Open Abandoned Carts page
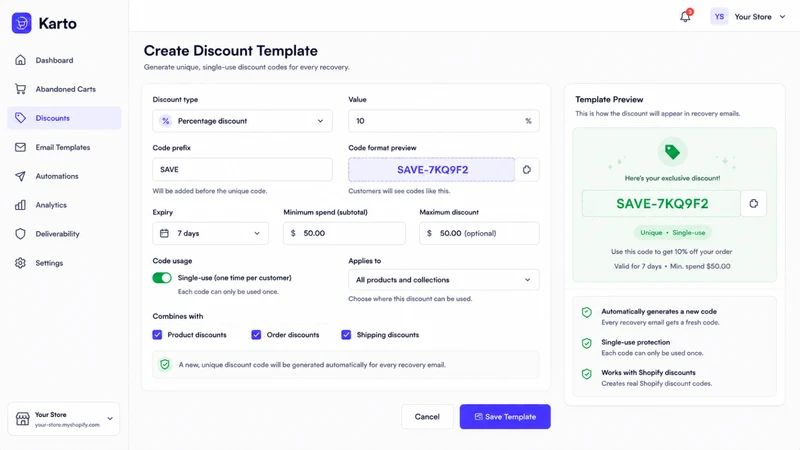Image resolution: width=800 pixels, height=450 pixels. tap(64, 89)
